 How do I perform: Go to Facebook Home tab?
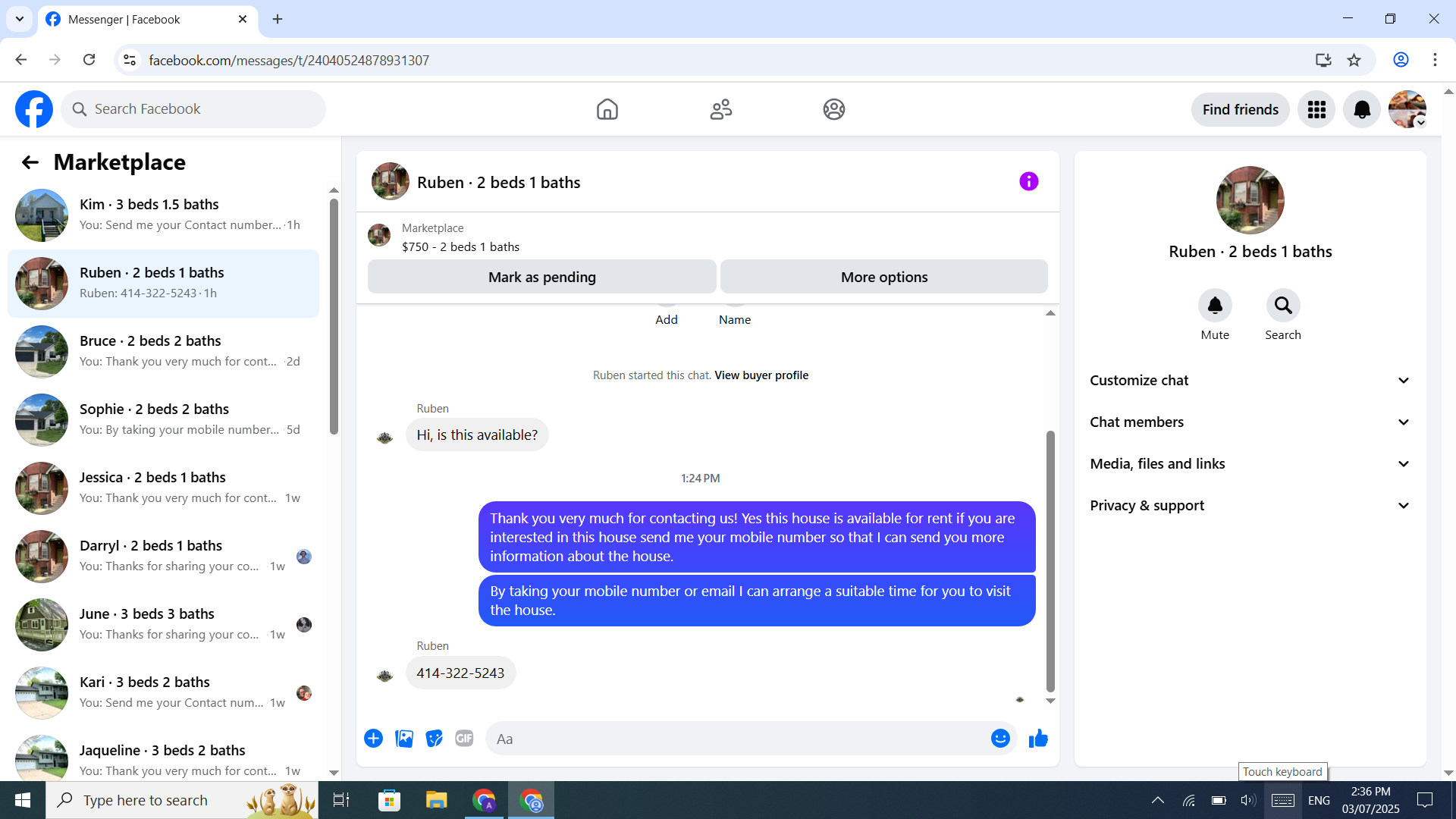607,110
